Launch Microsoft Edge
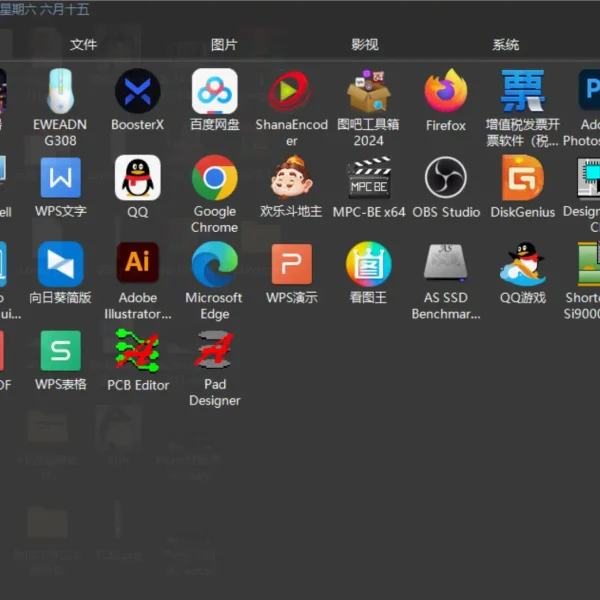The image size is (600, 600). point(215,264)
